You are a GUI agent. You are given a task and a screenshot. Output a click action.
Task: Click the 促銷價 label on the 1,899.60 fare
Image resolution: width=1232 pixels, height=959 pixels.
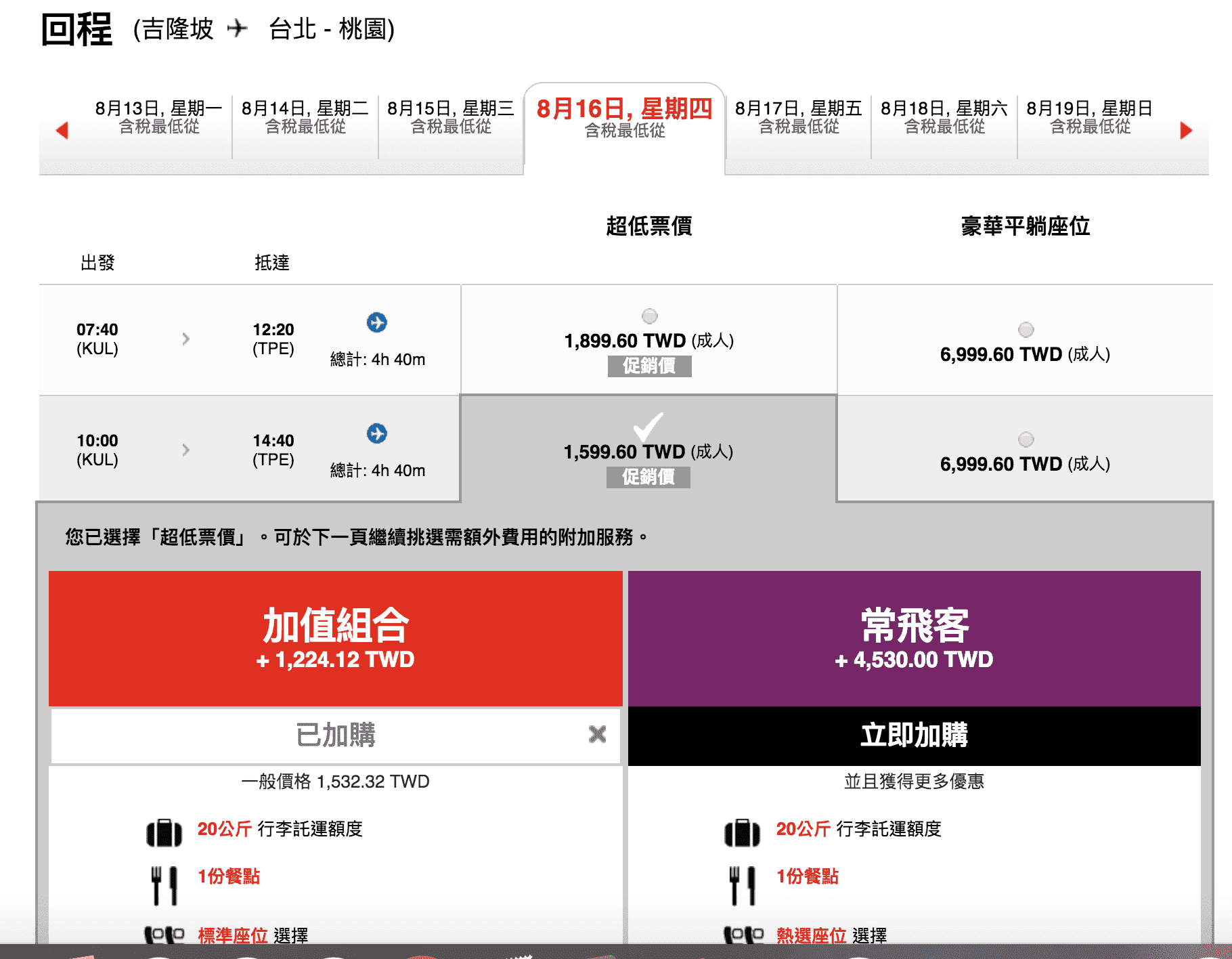650,366
